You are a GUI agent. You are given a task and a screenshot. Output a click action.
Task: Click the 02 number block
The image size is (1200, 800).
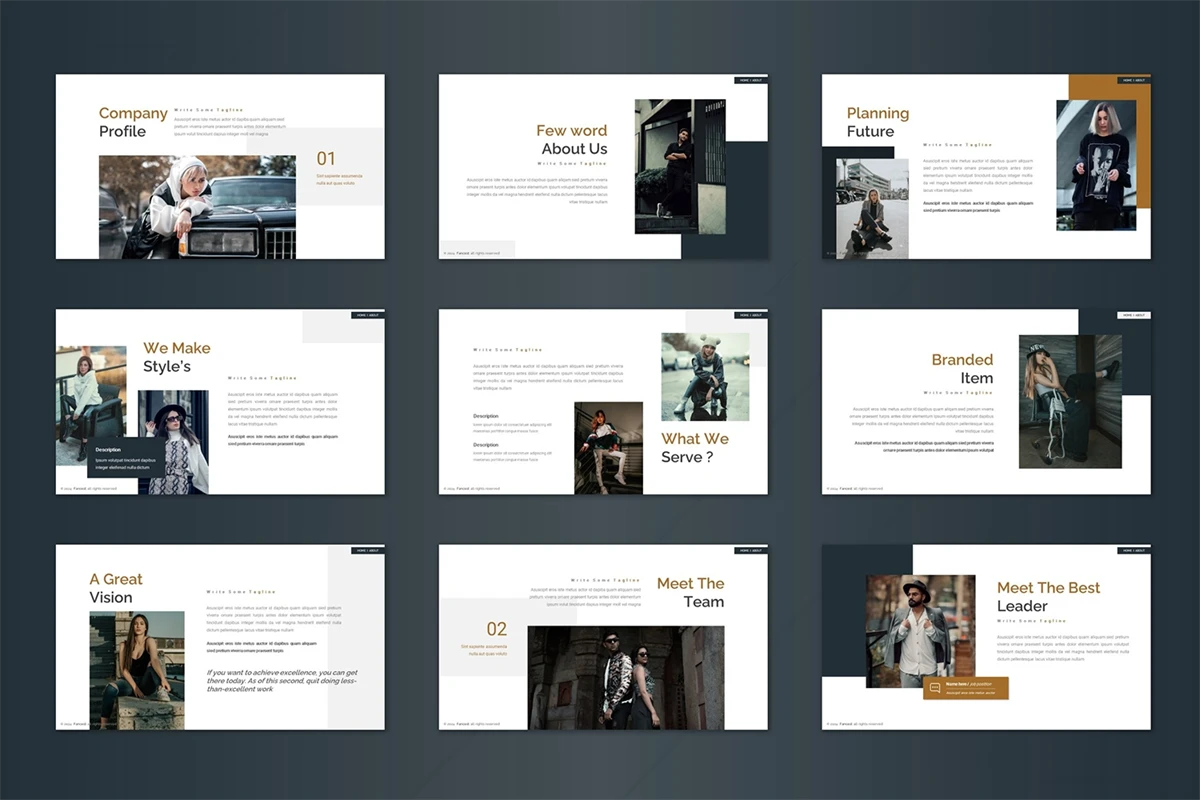(497, 629)
